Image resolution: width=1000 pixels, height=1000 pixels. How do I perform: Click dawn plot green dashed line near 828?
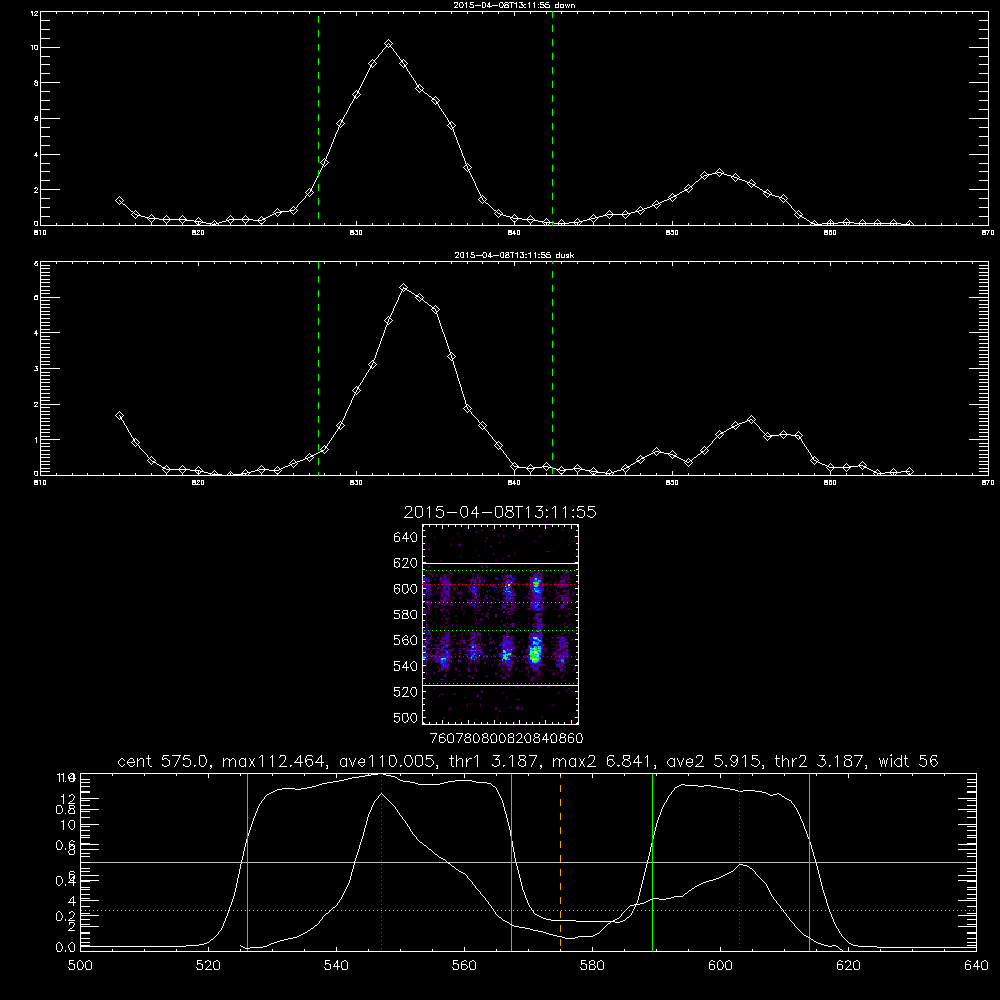point(318,118)
